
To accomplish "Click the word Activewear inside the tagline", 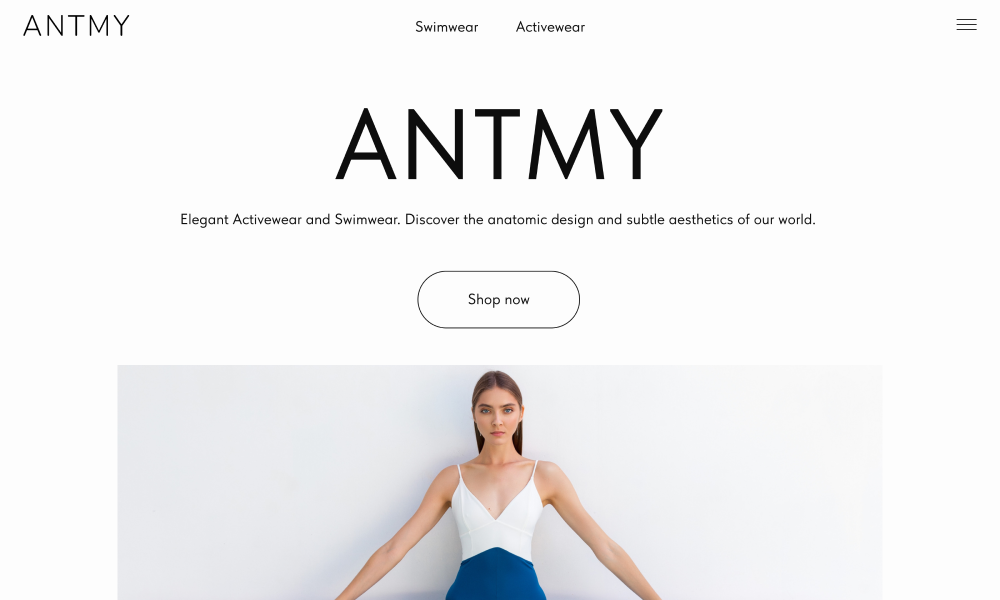I will (x=267, y=220).
